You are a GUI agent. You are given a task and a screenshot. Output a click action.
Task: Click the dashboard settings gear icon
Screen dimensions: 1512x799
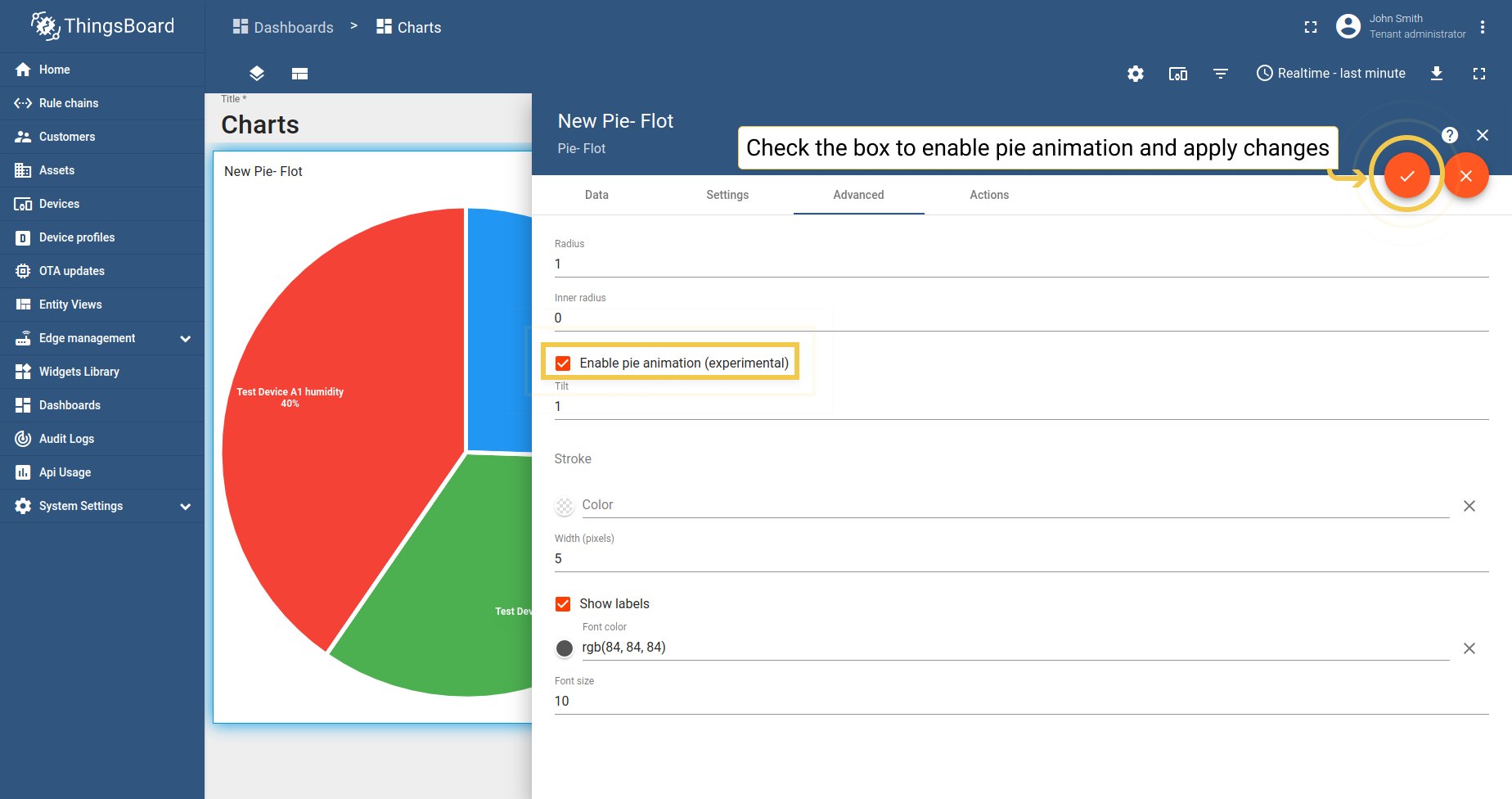[1136, 74]
